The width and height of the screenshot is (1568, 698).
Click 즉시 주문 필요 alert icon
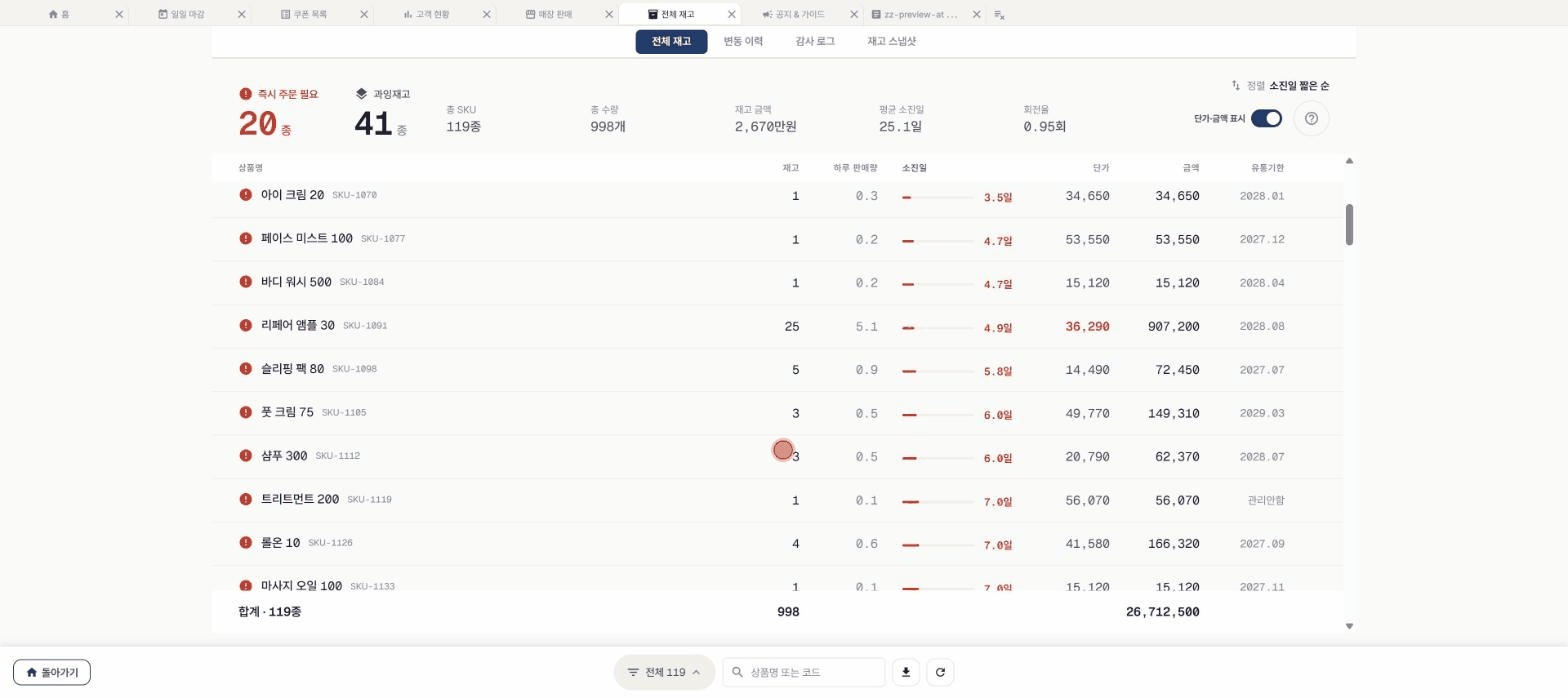click(245, 94)
